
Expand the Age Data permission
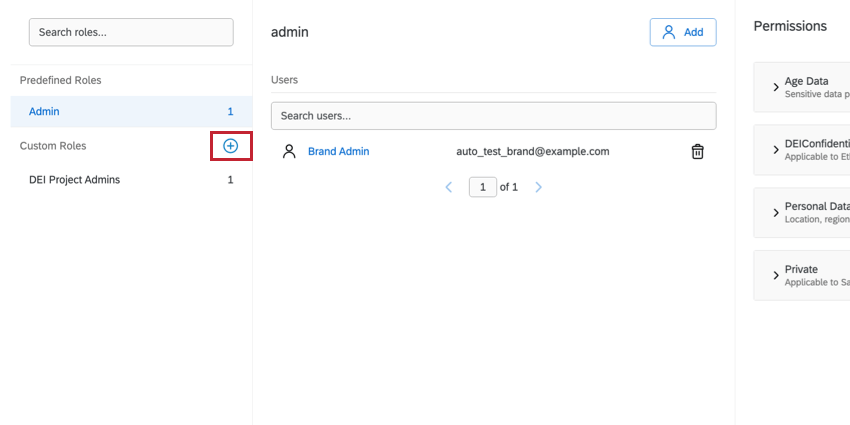tap(776, 87)
